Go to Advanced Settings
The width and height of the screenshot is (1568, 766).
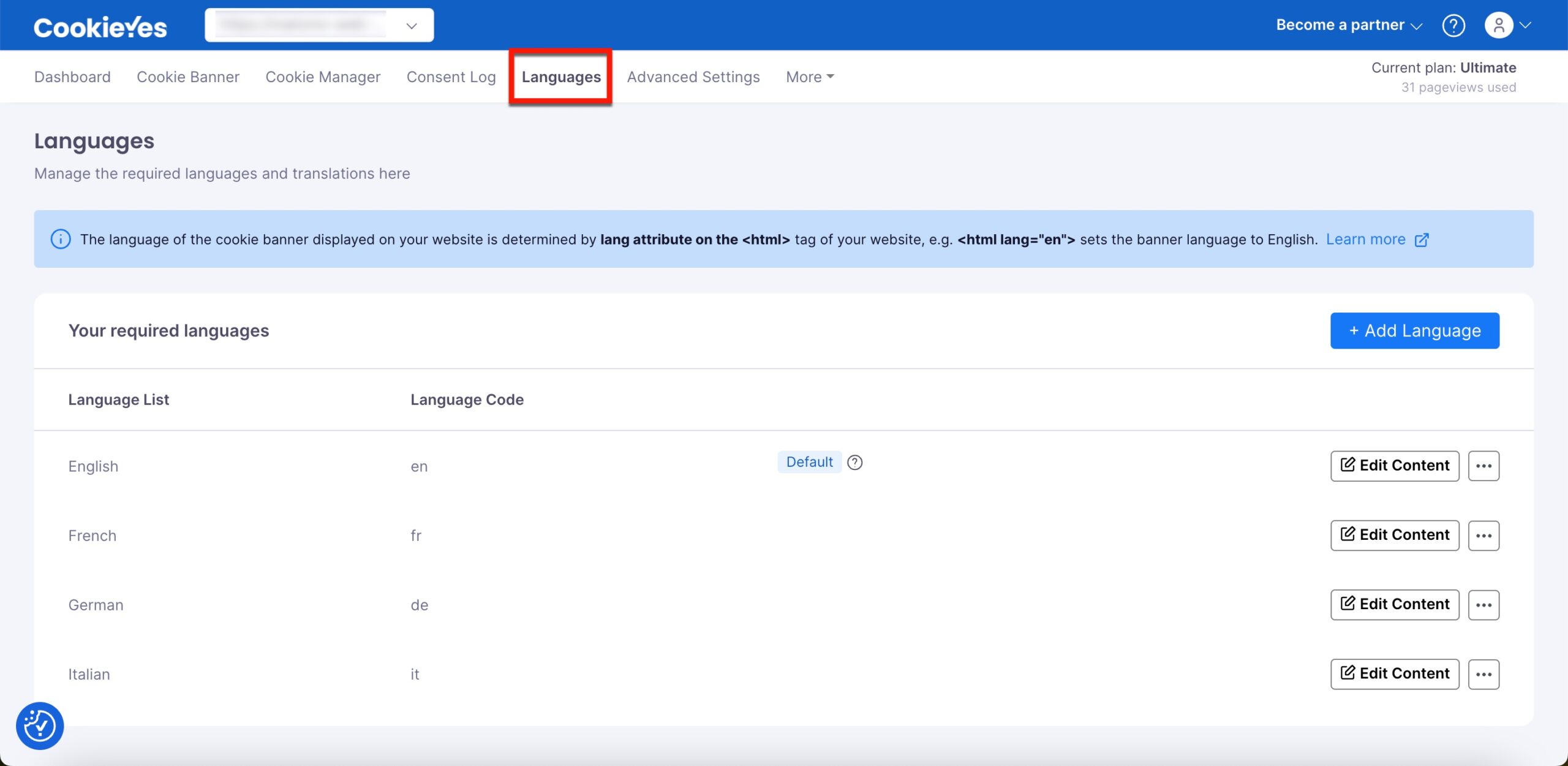click(x=693, y=77)
